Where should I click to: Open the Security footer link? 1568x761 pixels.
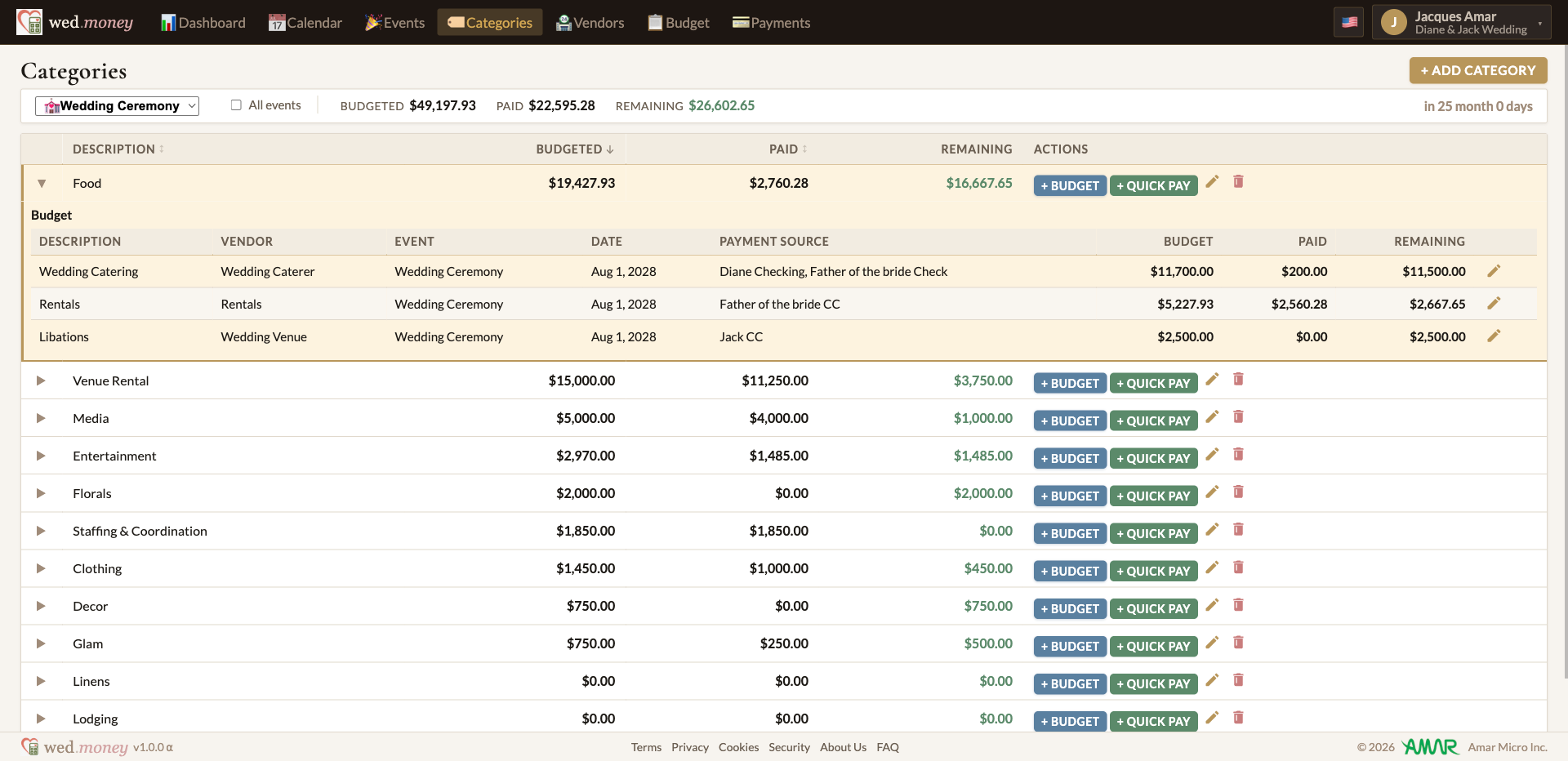click(x=789, y=747)
